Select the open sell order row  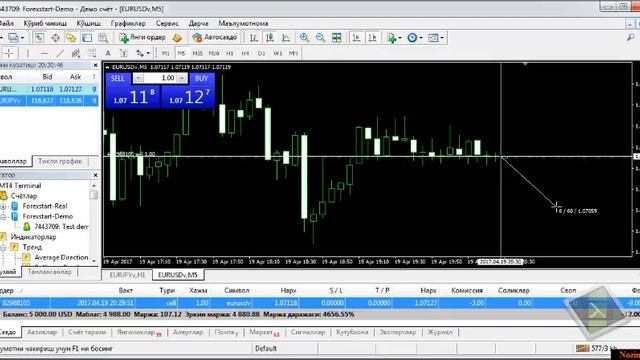(320, 303)
